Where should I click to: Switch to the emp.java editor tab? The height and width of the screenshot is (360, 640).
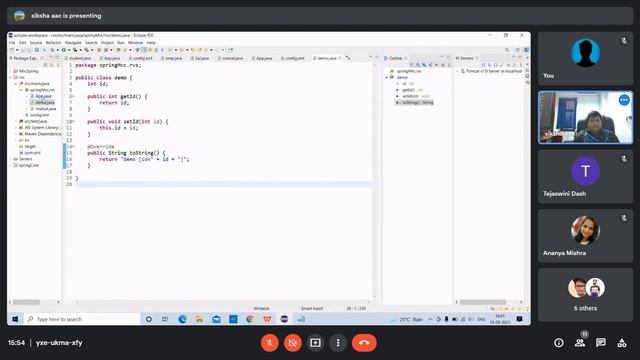173,58
